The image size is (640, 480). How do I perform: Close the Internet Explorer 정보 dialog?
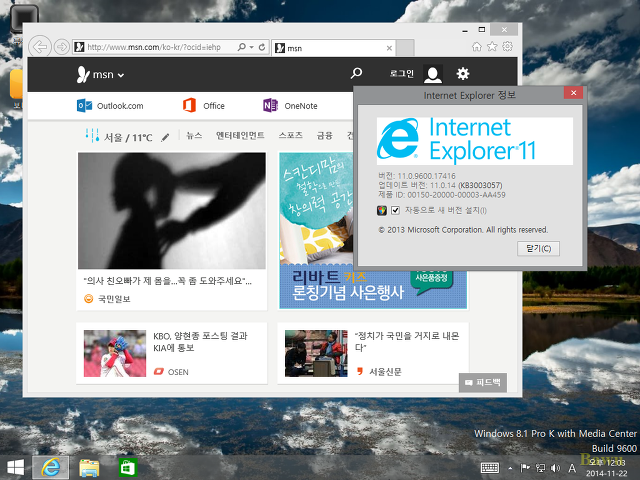(573, 93)
